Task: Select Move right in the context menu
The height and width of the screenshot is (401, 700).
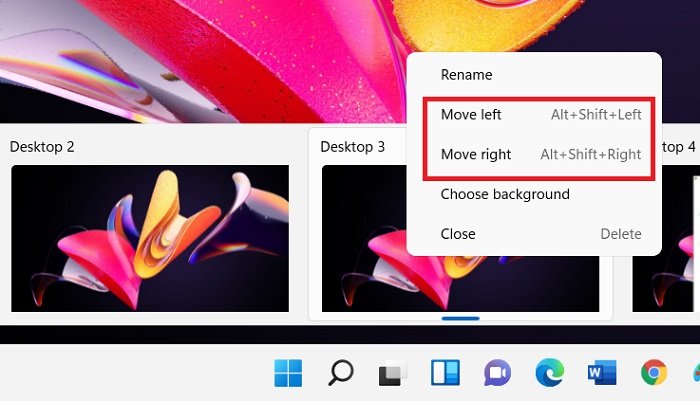Action: [534, 155]
